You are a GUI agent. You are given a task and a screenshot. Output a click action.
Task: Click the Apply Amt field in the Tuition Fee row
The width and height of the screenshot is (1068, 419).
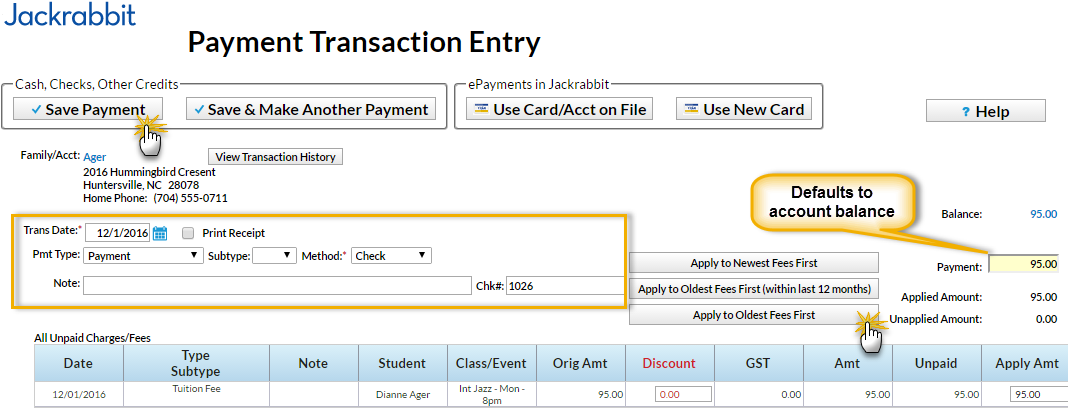click(x=1038, y=394)
